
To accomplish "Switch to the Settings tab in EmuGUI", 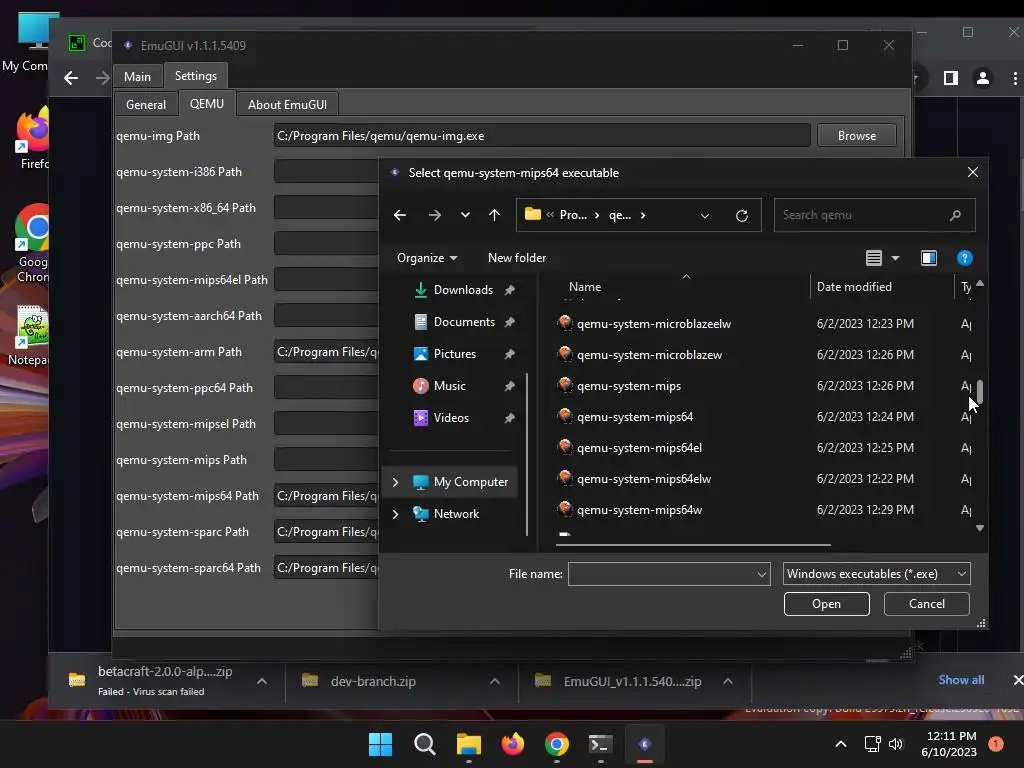I will 195,76.
